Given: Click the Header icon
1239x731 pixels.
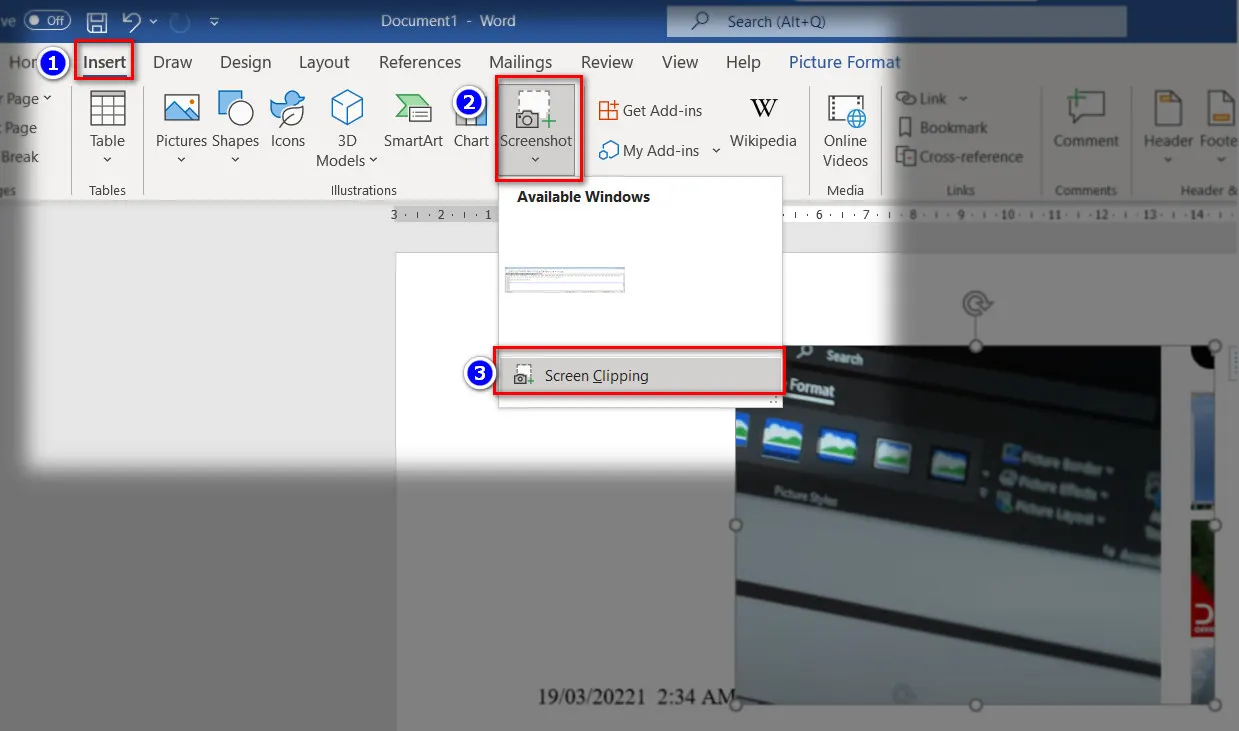Looking at the screenshot, I should pos(1168,108).
